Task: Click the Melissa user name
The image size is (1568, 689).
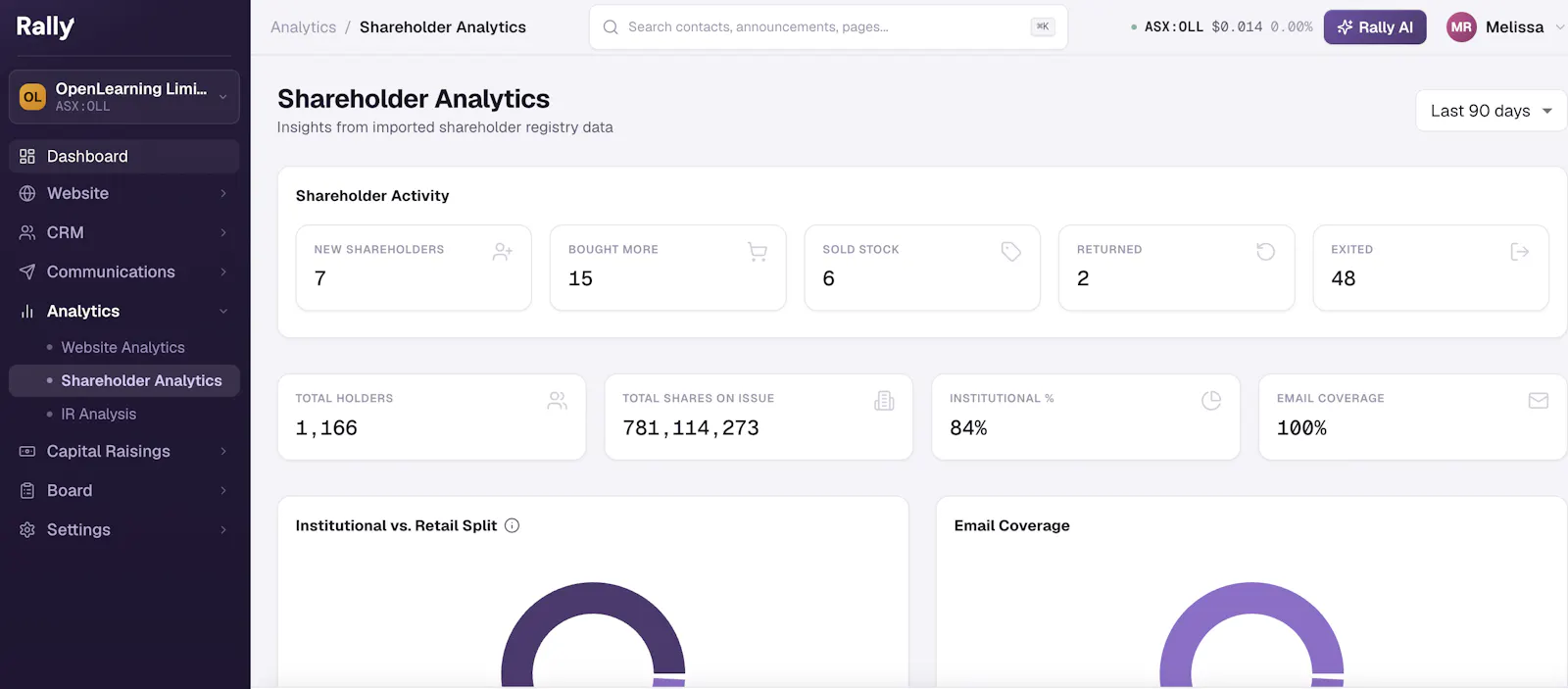Action: [1514, 27]
